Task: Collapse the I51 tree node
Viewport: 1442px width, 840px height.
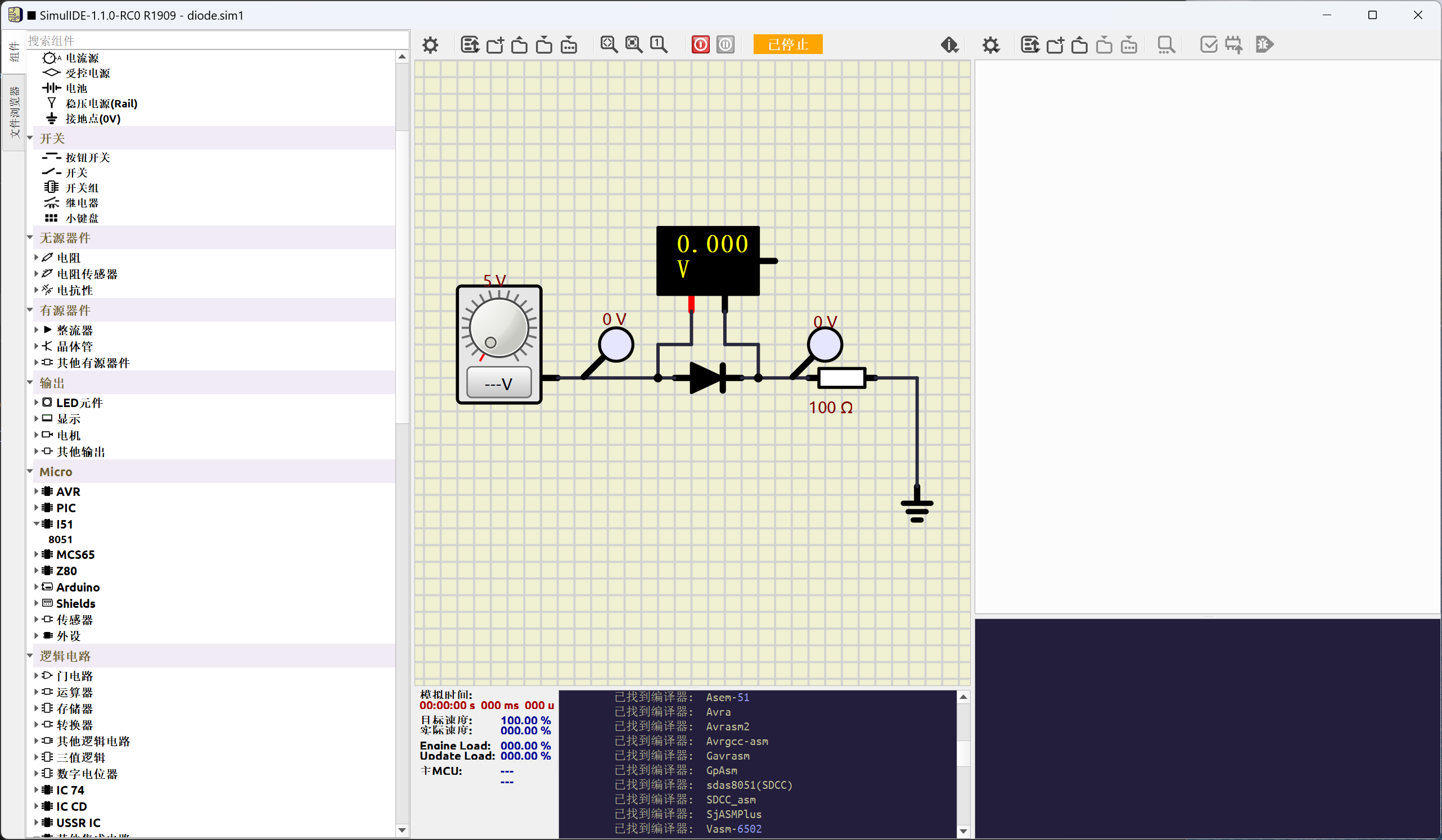Action: point(36,523)
